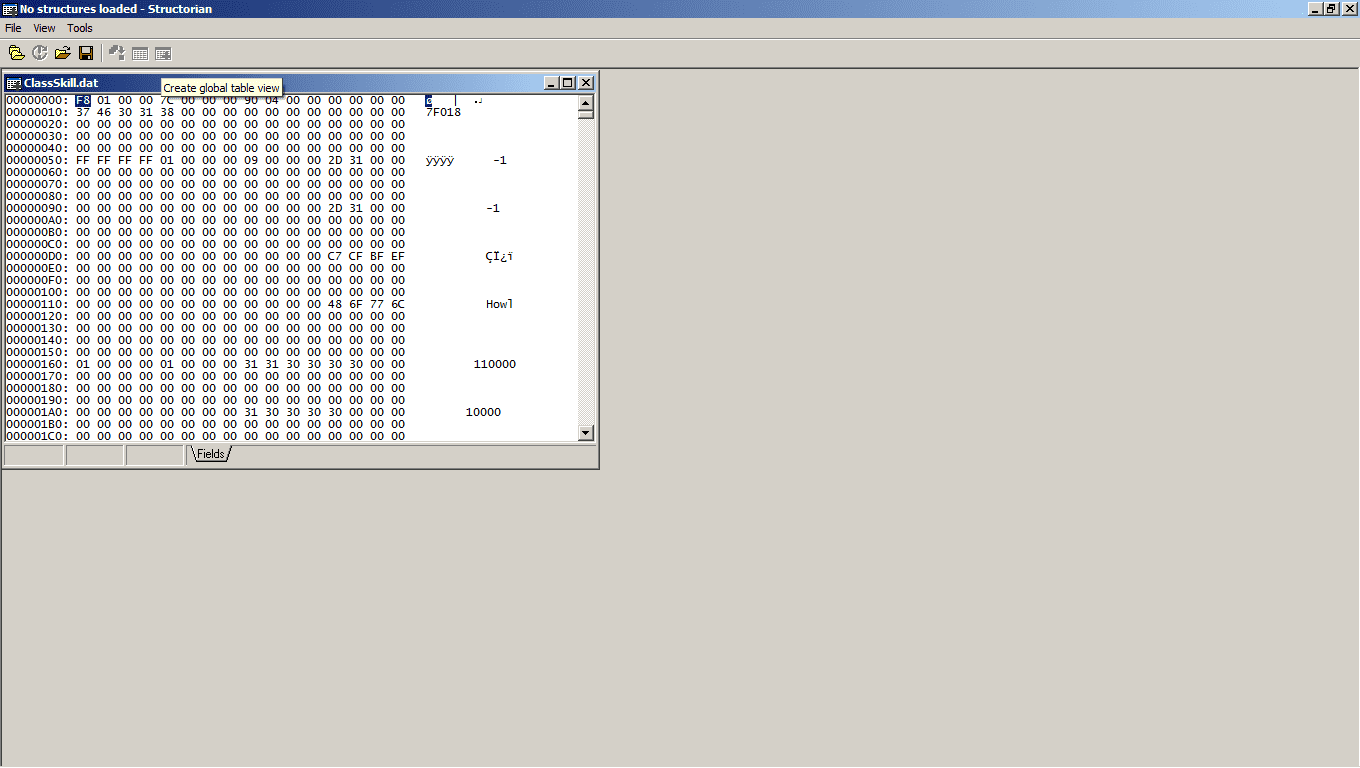
Task: Click the hex view scrollbar down arrow
Action: click(x=586, y=433)
